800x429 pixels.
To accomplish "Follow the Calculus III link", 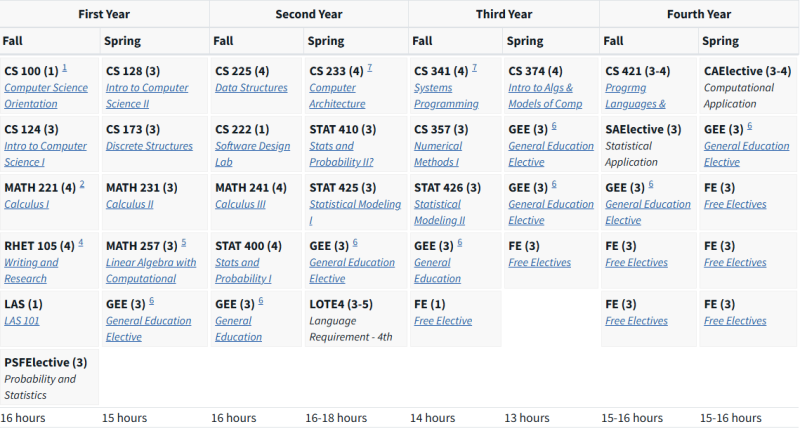I will pos(240,204).
